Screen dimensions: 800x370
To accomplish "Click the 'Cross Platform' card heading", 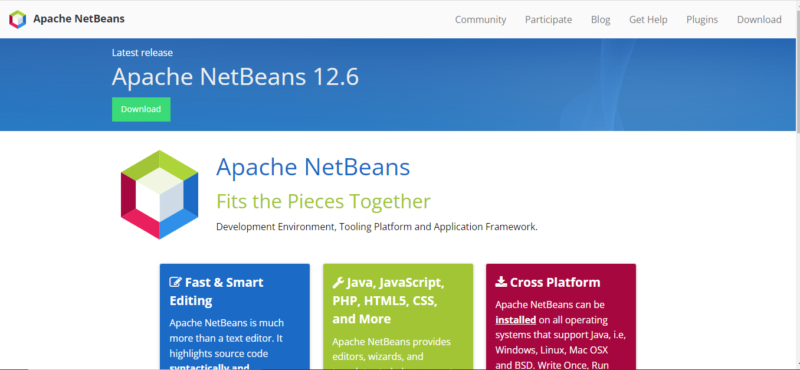I will click(555, 282).
